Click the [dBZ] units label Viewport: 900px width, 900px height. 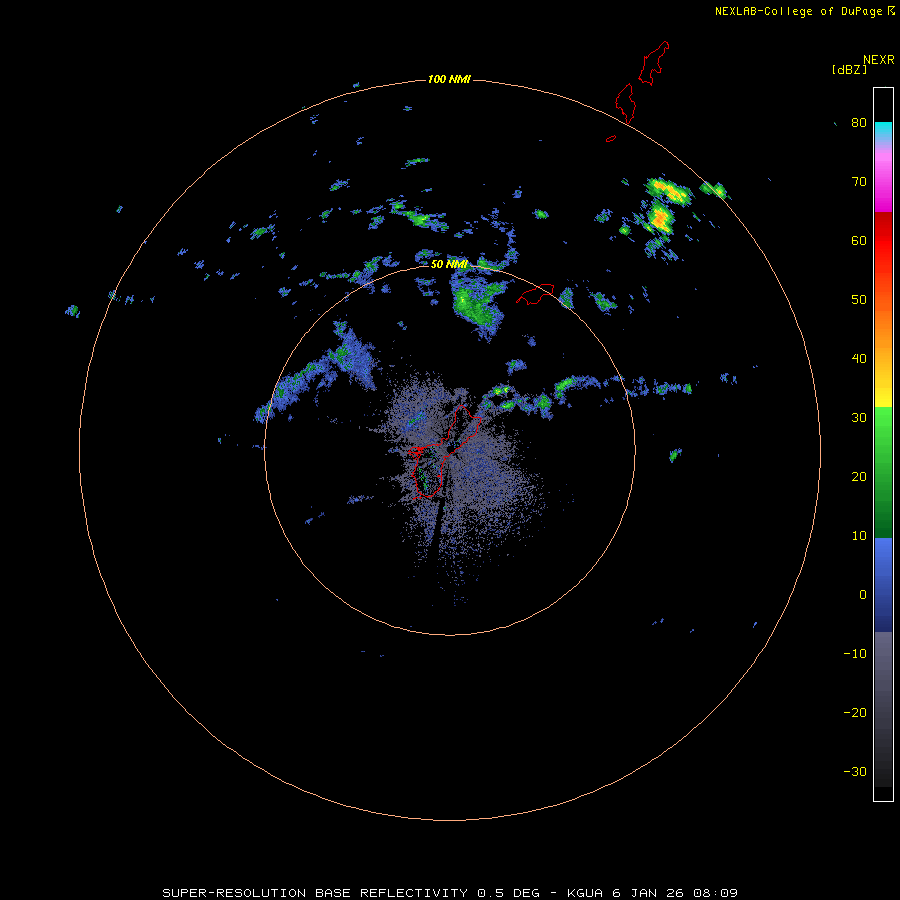(x=849, y=70)
